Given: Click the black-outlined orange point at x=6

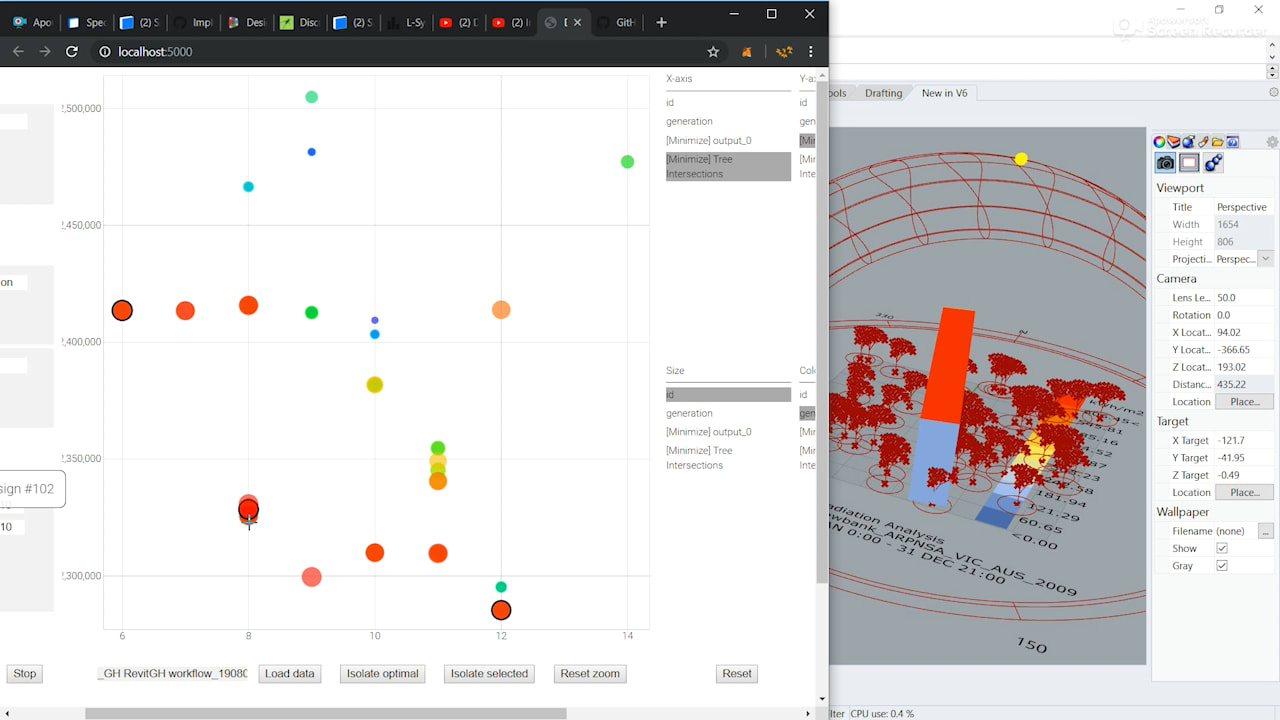Looking at the screenshot, I should 122,311.
